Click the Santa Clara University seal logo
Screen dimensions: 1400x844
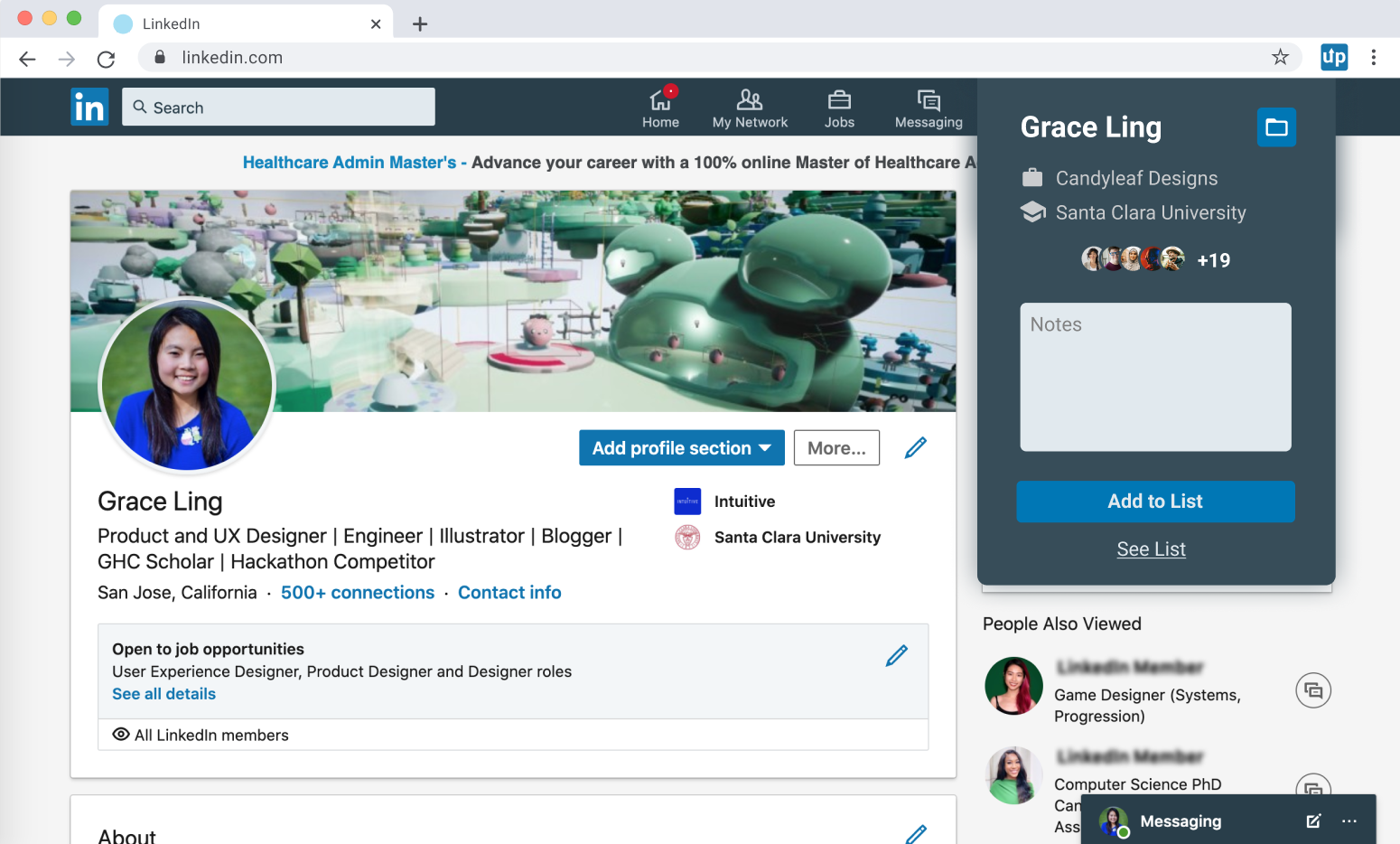(687, 537)
